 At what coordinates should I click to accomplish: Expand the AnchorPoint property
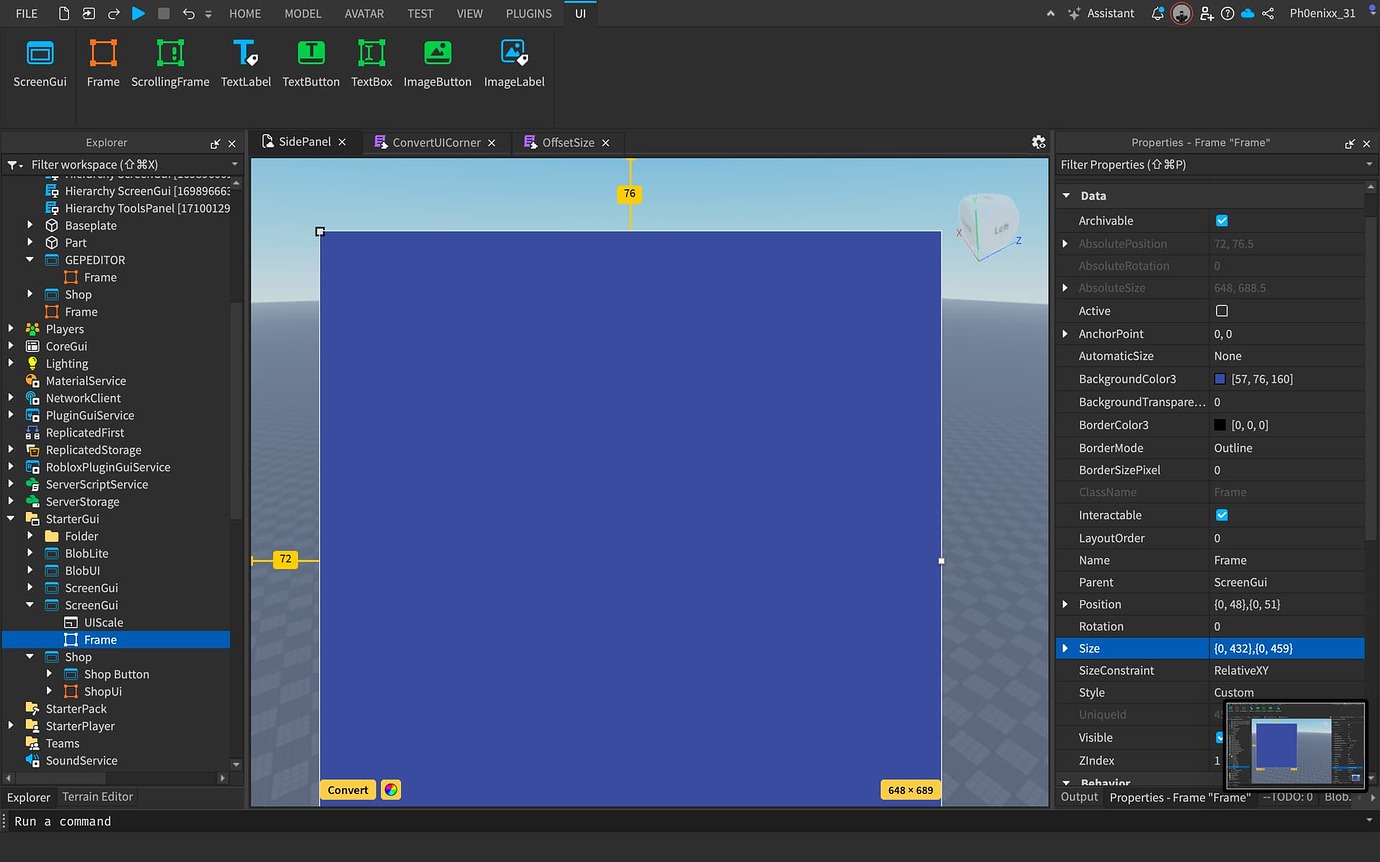tap(1065, 334)
